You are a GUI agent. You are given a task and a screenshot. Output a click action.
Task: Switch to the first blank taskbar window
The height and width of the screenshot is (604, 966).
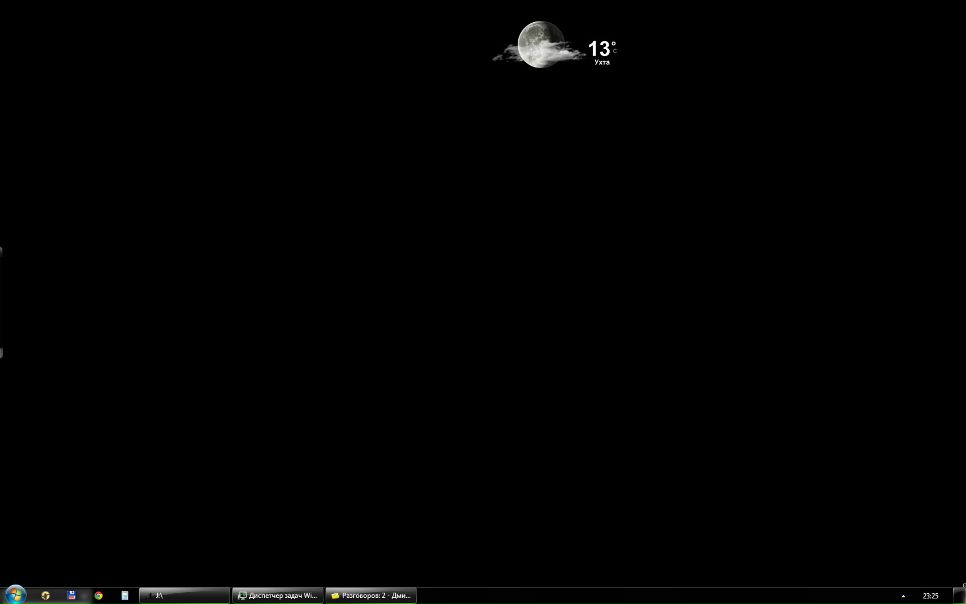pyautogui.click(x=184, y=595)
